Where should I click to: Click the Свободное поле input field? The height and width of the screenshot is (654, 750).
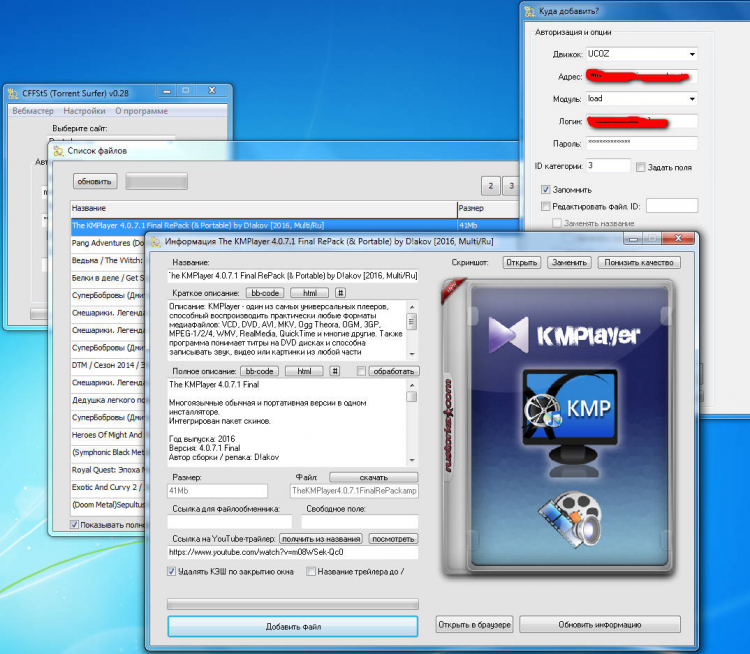(x=360, y=521)
